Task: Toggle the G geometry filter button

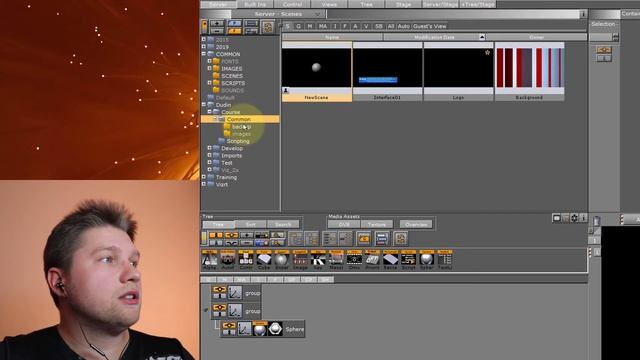Action: coord(298,26)
